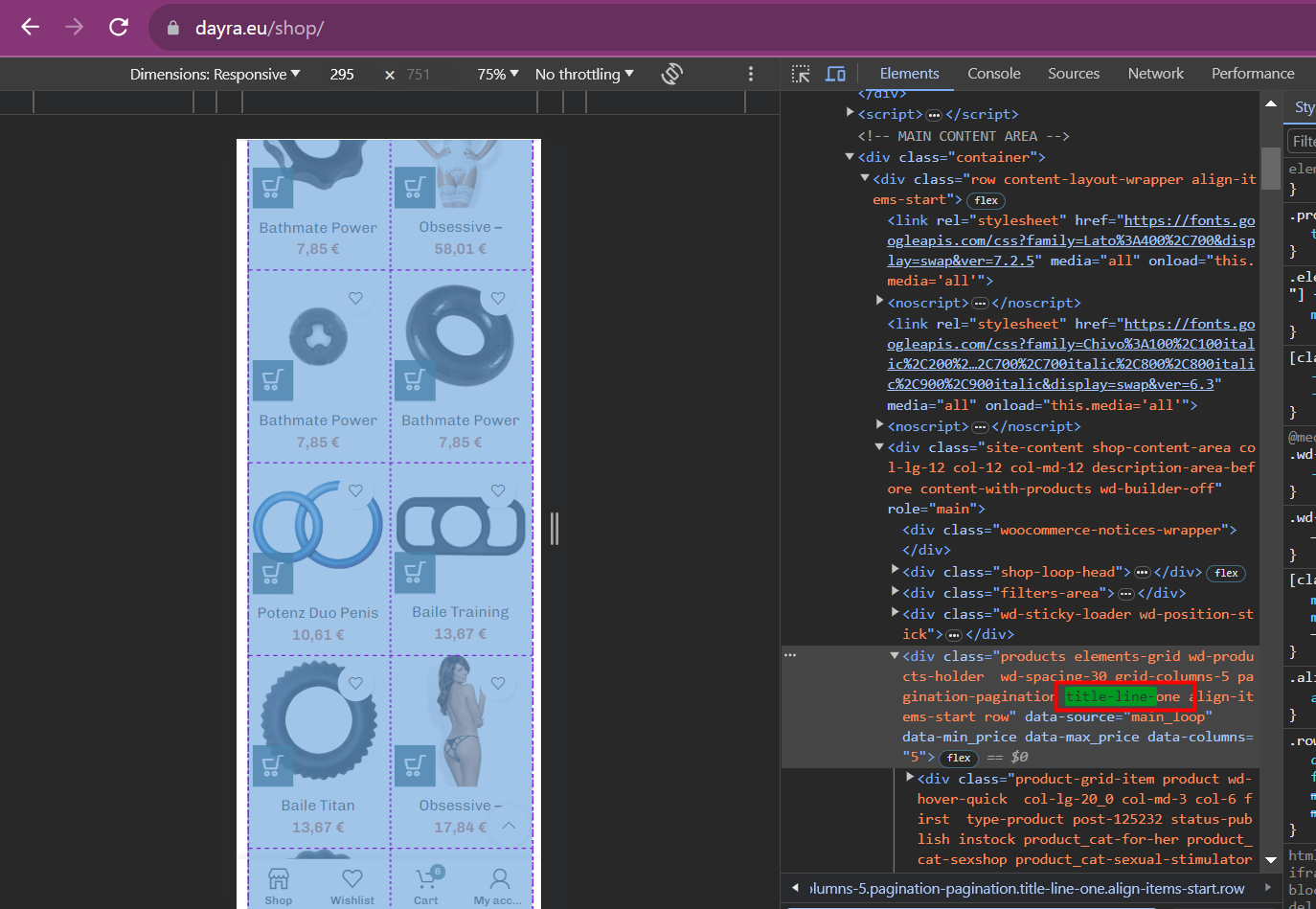Open the Network tab

[1156, 73]
